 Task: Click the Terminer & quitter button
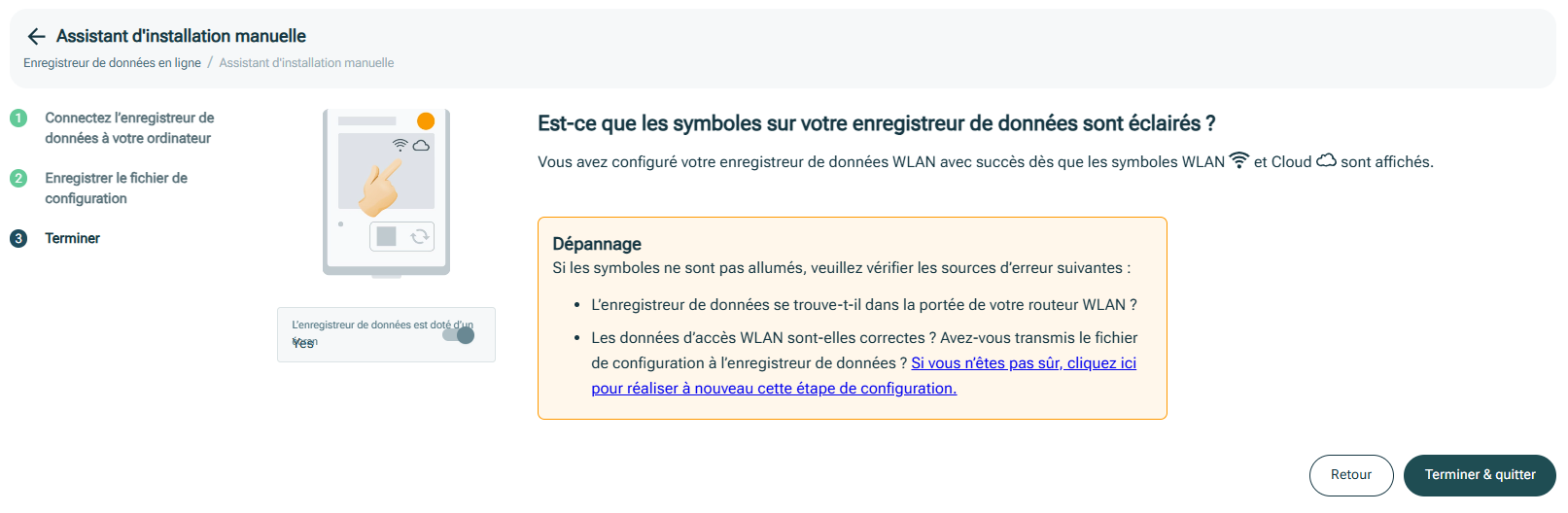1480,475
